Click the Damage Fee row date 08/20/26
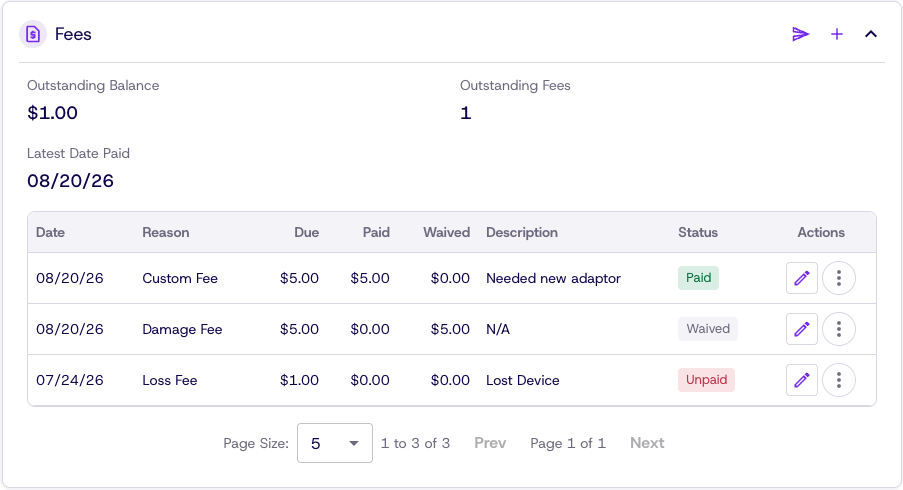This screenshot has height=490, width=903. pos(70,329)
